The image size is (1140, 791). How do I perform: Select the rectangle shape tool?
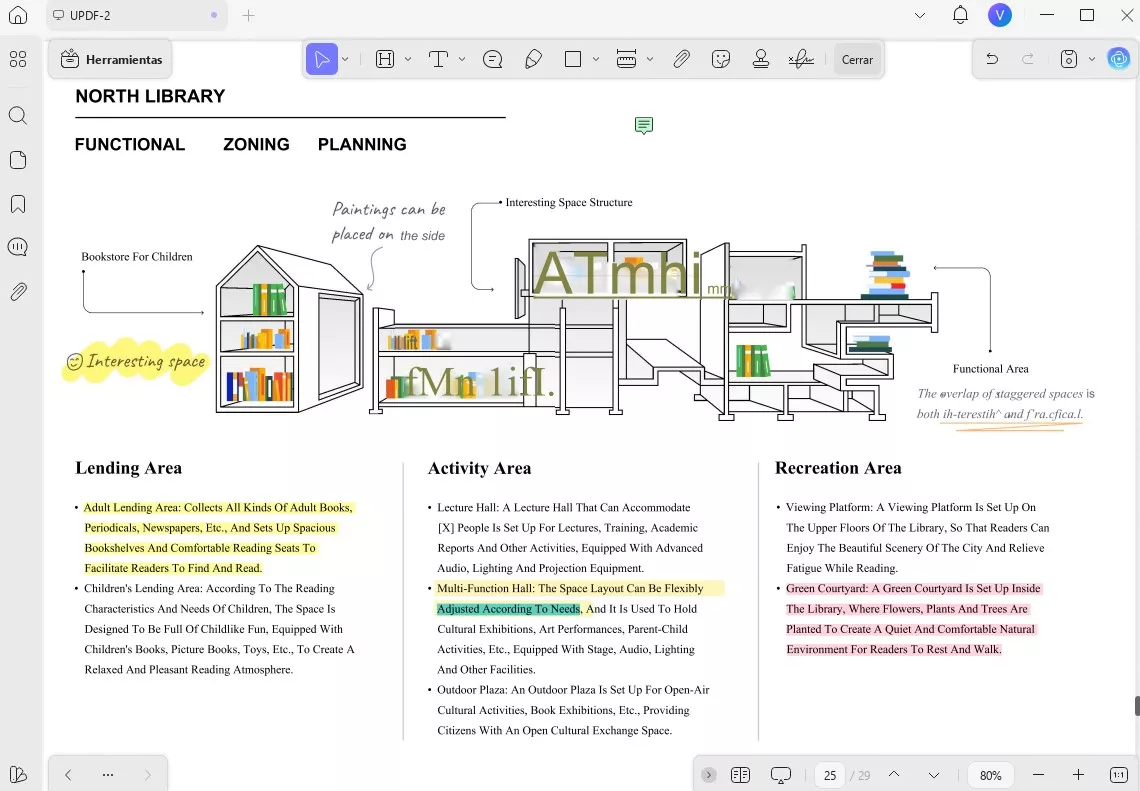(x=573, y=59)
